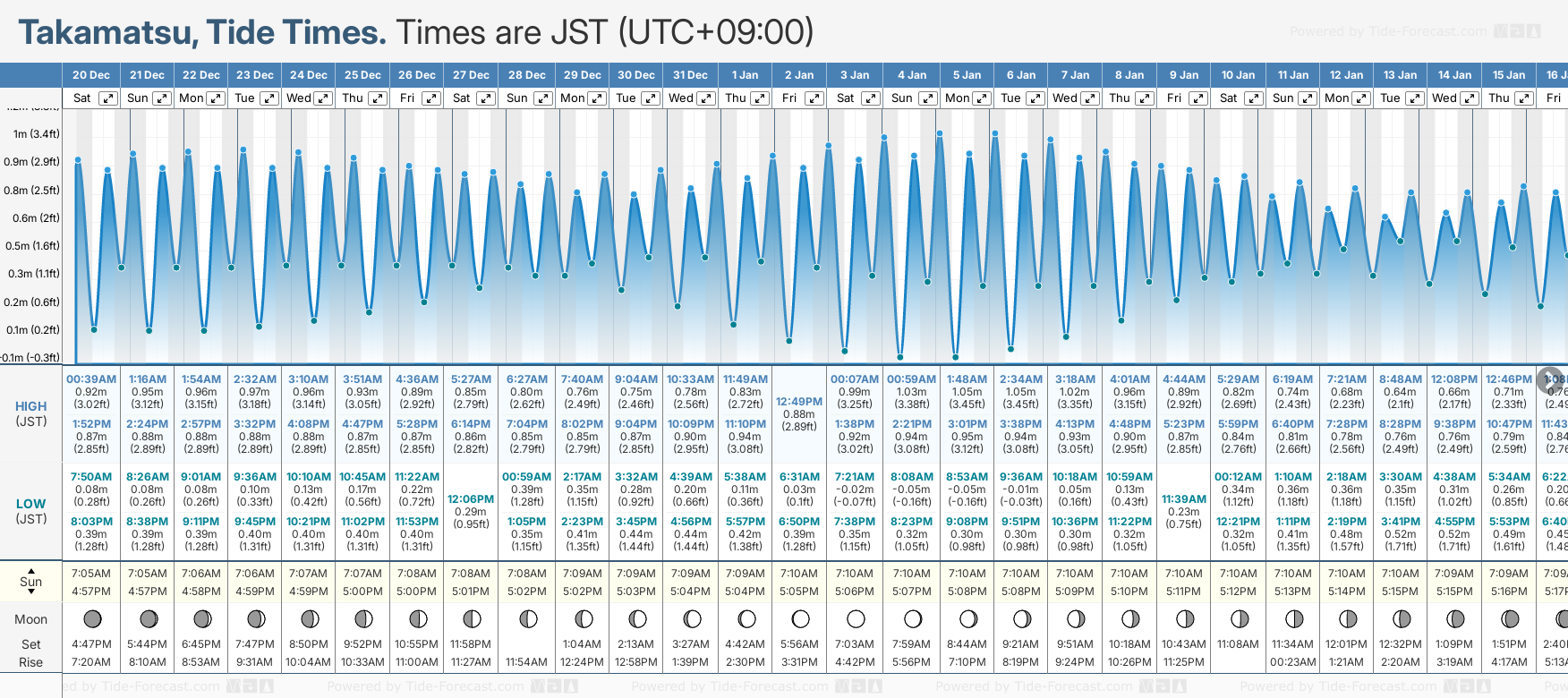Open expanded view for Sunday 28 Dec

(x=542, y=98)
